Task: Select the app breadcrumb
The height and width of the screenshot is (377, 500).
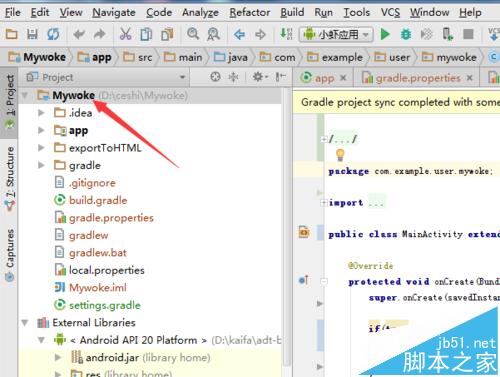Action: (x=94, y=57)
